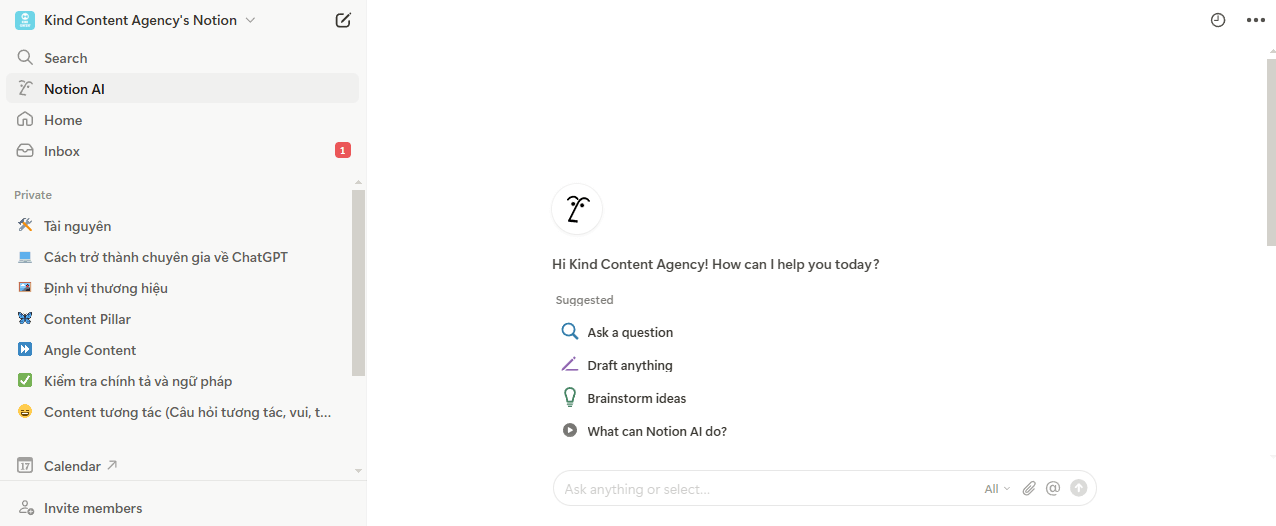The height and width of the screenshot is (526, 1276).
Task: Click Invite members link
Action: [93, 508]
